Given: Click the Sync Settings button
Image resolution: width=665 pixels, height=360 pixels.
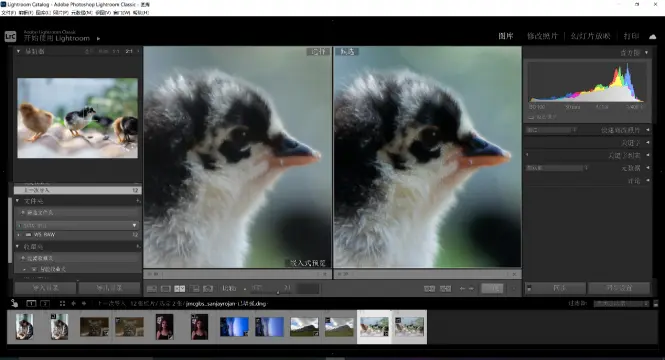Looking at the screenshot, I should click(619, 288).
